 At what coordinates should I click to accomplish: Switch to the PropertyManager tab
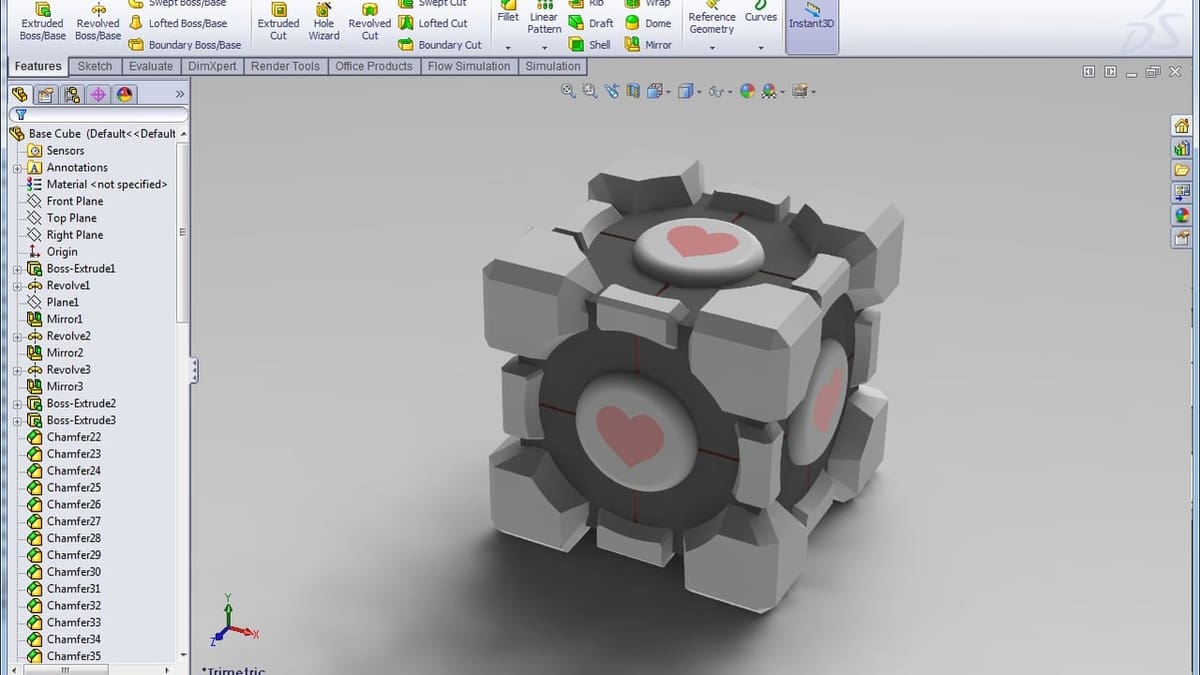click(x=45, y=94)
